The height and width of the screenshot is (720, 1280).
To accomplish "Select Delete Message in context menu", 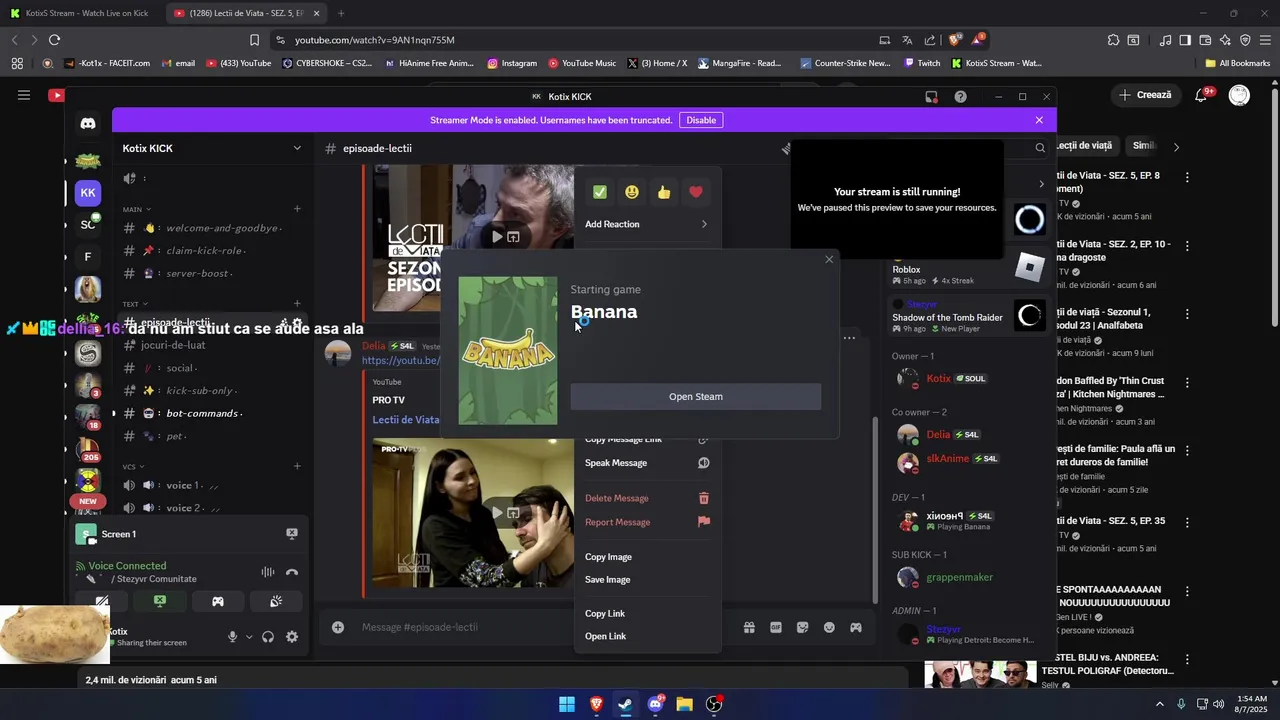I will (647, 498).
